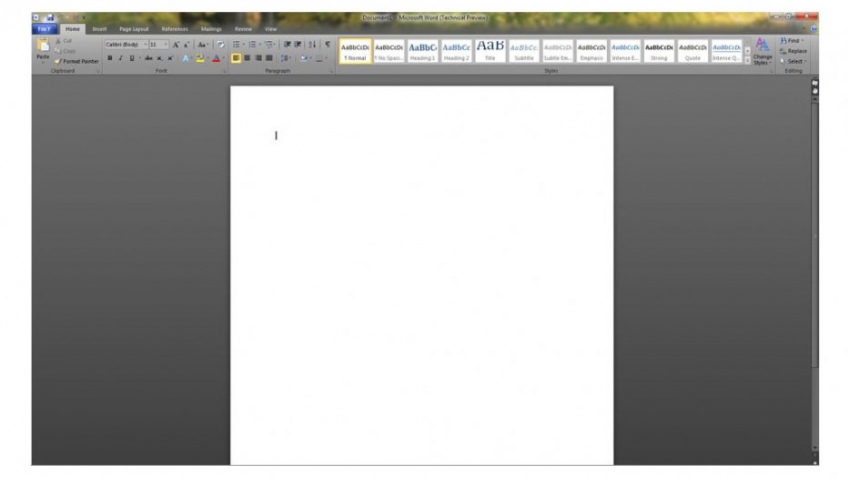The image size is (848, 477).
Task: Apply the Heading 1 style
Action: pos(422,51)
